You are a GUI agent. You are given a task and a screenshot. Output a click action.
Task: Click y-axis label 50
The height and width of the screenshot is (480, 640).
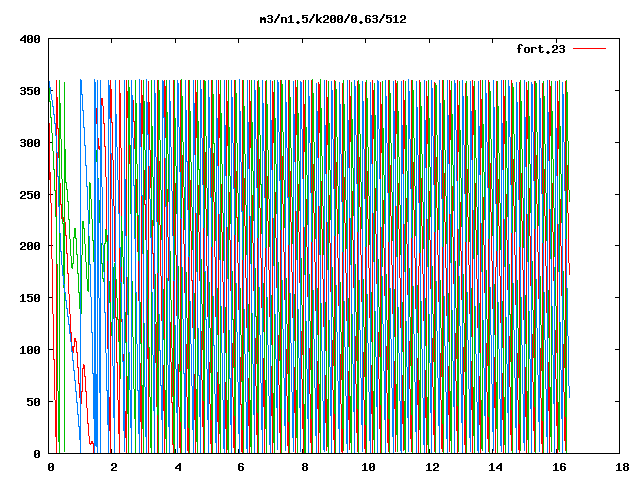34,402
